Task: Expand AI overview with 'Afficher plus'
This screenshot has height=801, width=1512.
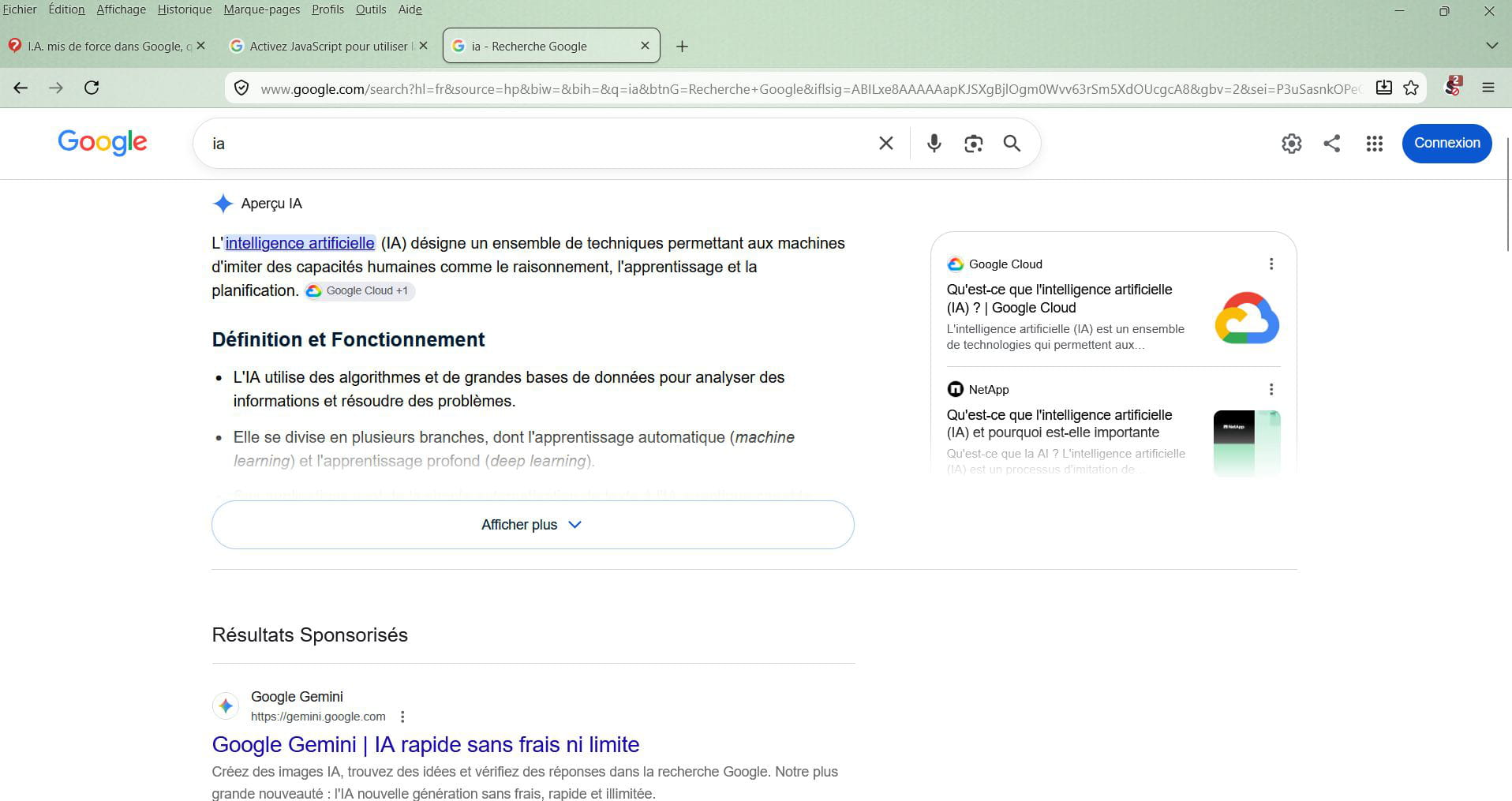Action: (533, 525)
